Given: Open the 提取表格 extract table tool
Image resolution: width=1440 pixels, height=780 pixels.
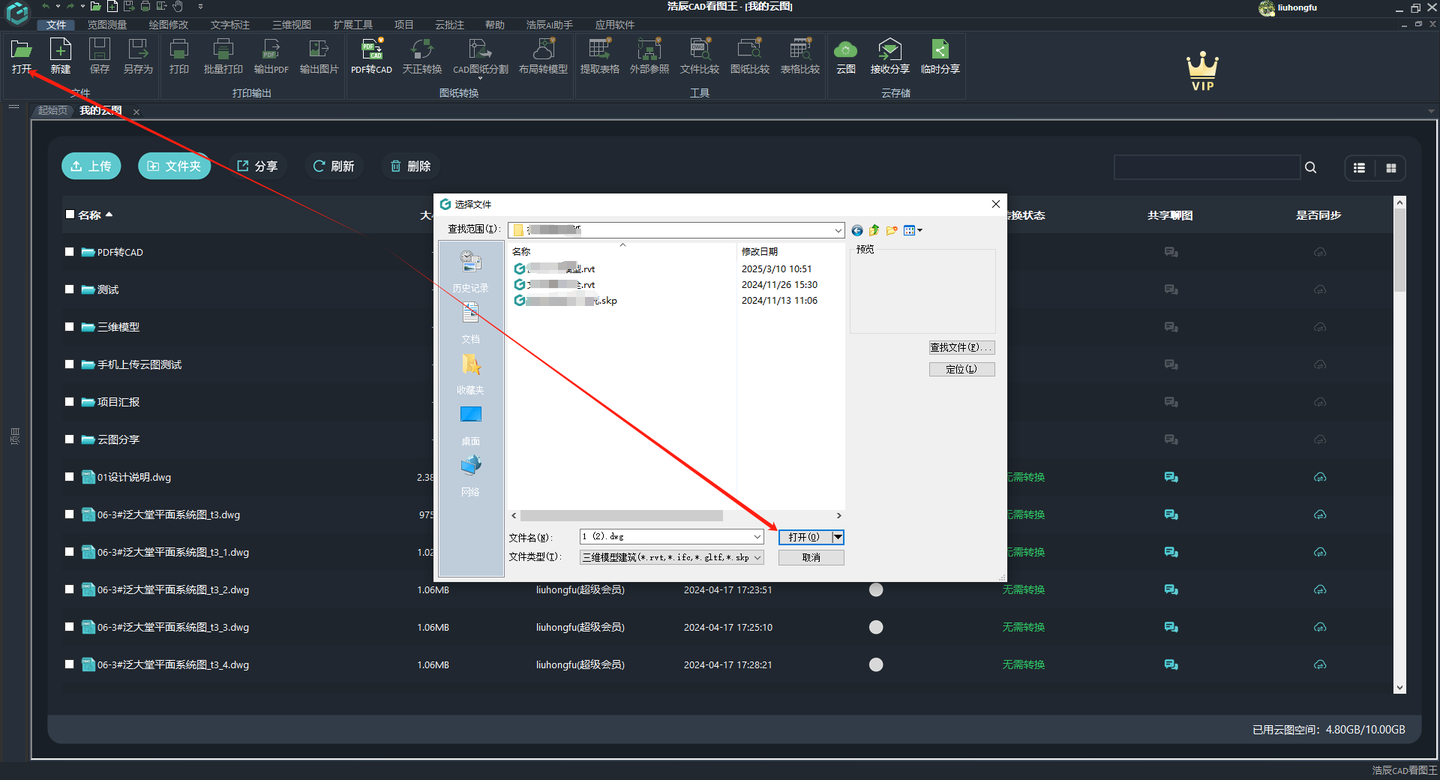Looking at the screenshot, I should (600, 56).
